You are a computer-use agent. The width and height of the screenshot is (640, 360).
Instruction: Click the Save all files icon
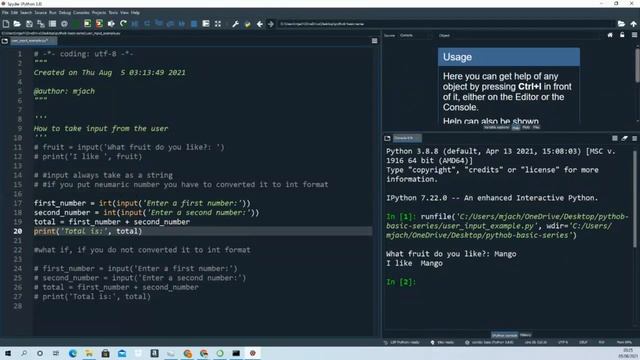click(x=41, y=24)
